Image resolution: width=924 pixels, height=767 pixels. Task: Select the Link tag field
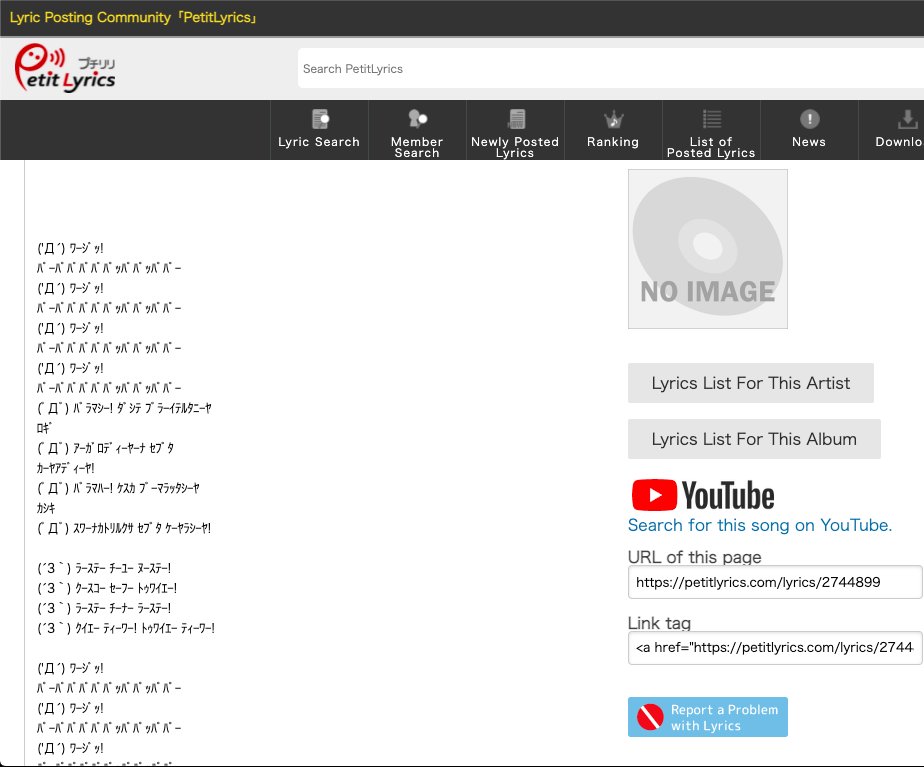(775, 647)
